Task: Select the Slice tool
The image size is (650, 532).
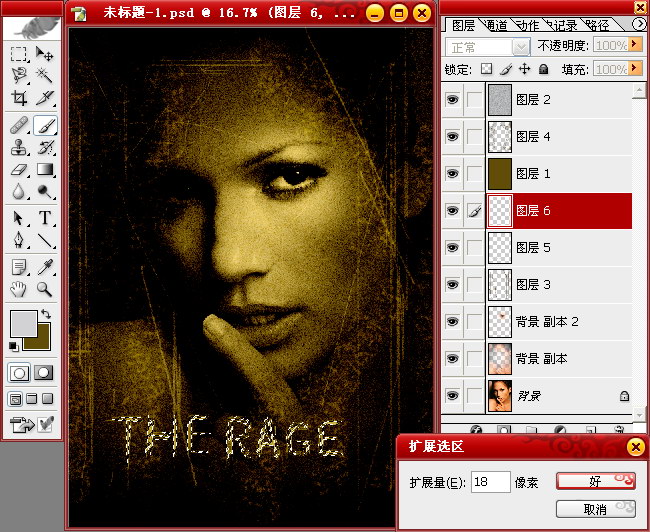Action: pos(44,98)
